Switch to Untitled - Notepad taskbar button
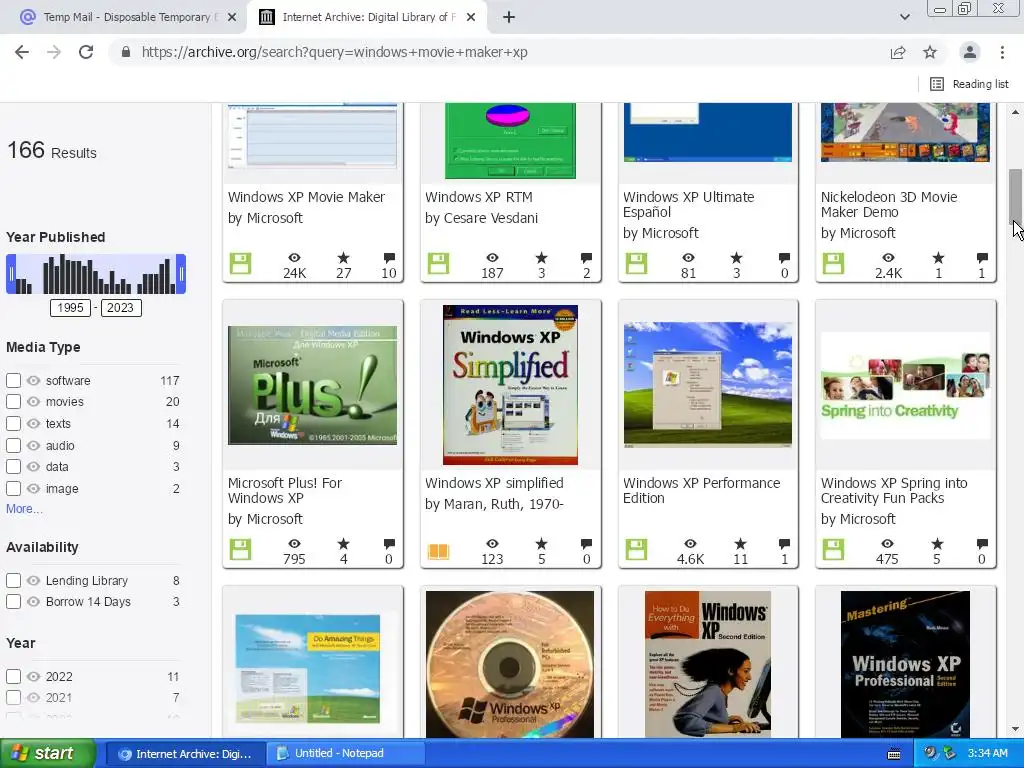Viewport: 1024px width, 768px height. (x=348, y=754)
